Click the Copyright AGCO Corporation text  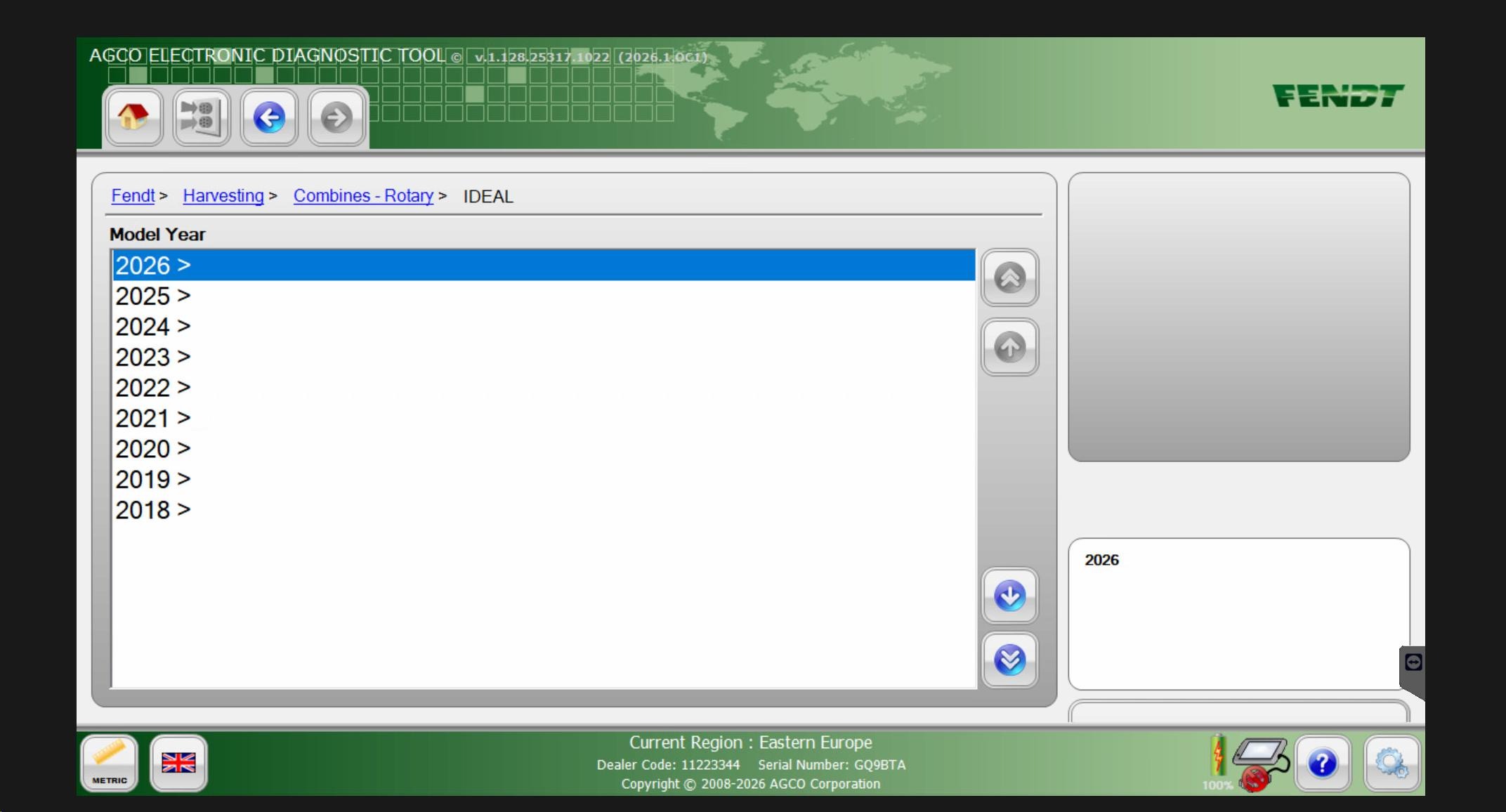750,784
